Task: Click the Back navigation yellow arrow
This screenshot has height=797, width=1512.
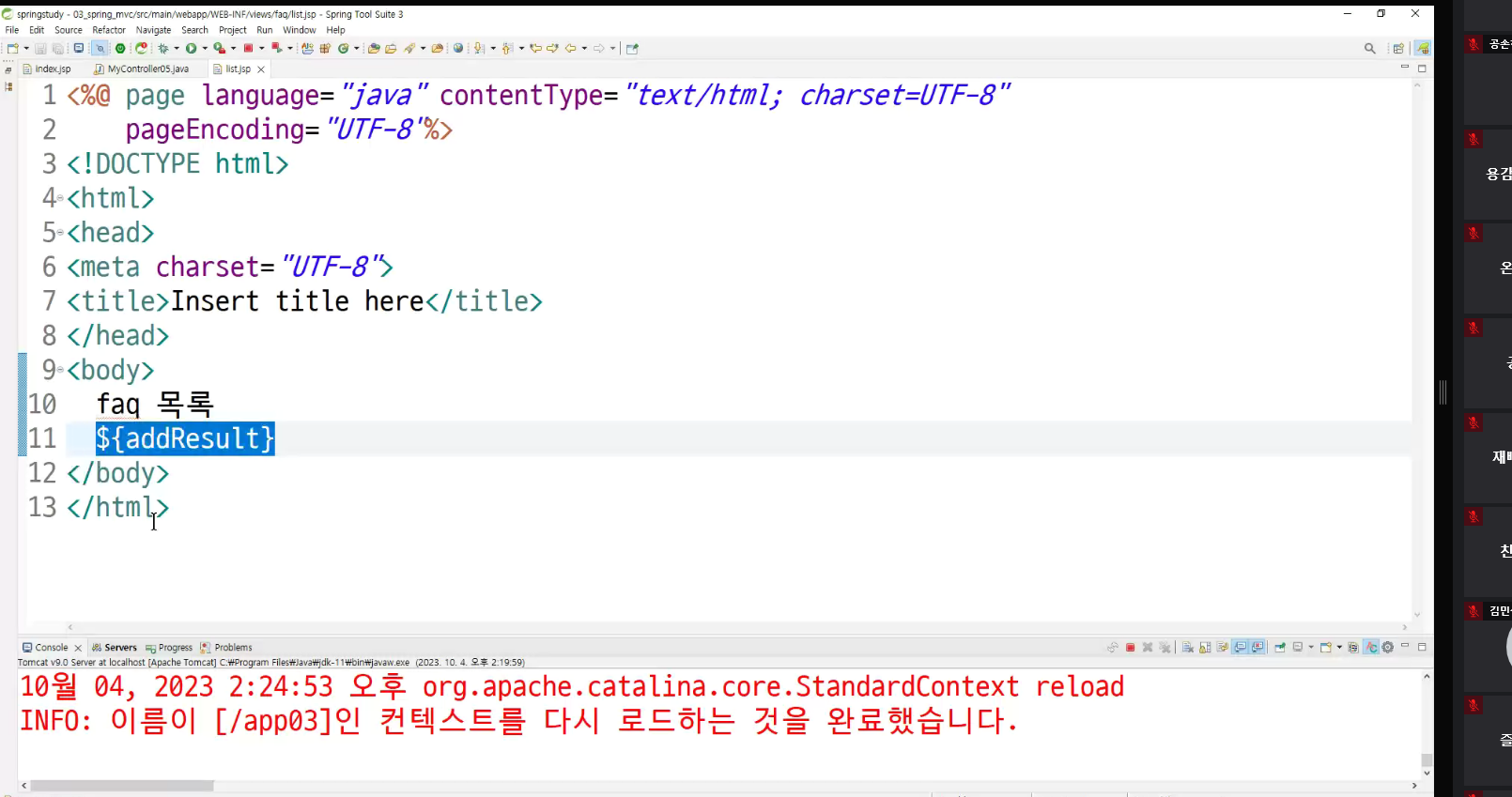Action: (x=570, y=48)
